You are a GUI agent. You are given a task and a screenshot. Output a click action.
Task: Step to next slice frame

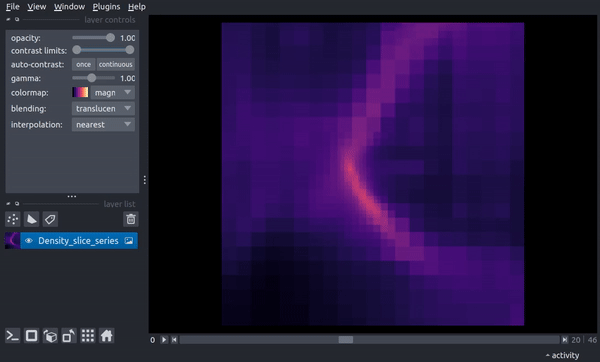click(x=565, y=339)
